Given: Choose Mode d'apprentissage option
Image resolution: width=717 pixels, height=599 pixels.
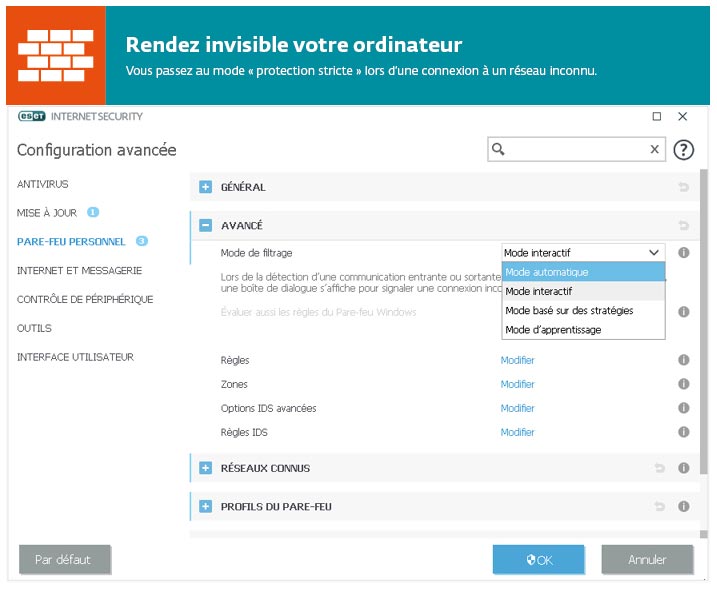Looking at the screenshot, I should pos(583,330).
